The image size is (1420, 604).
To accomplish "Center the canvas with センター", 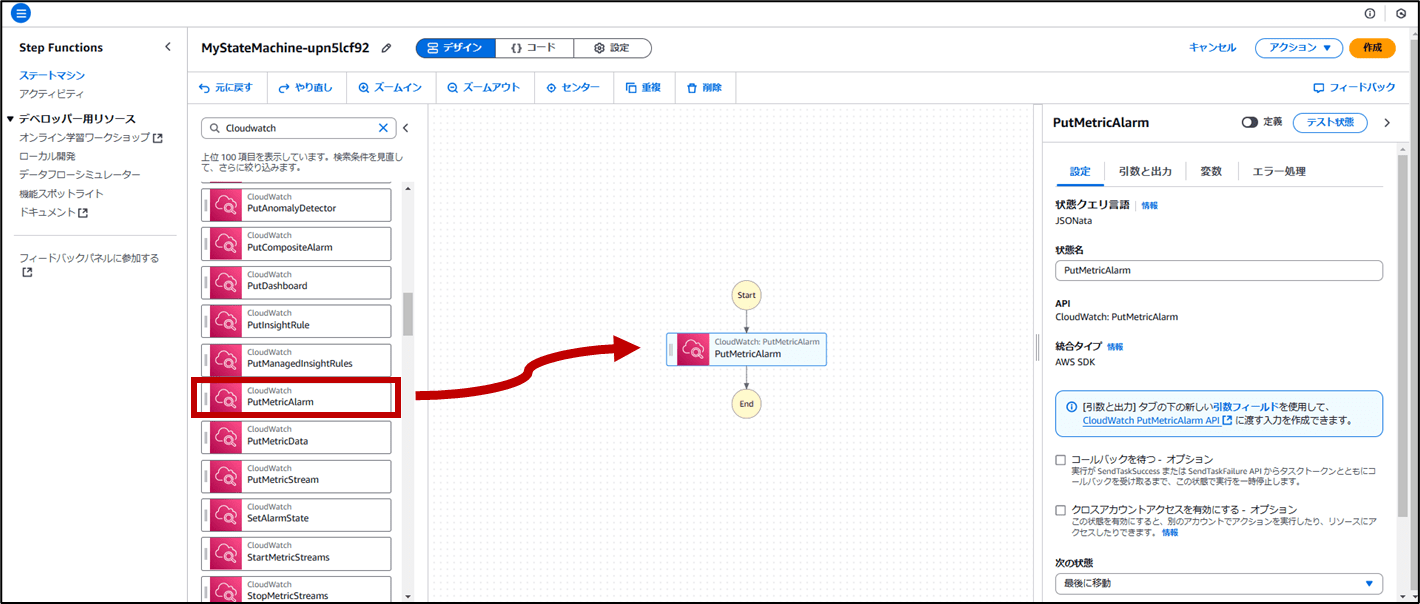I will [x=573, y=88].
